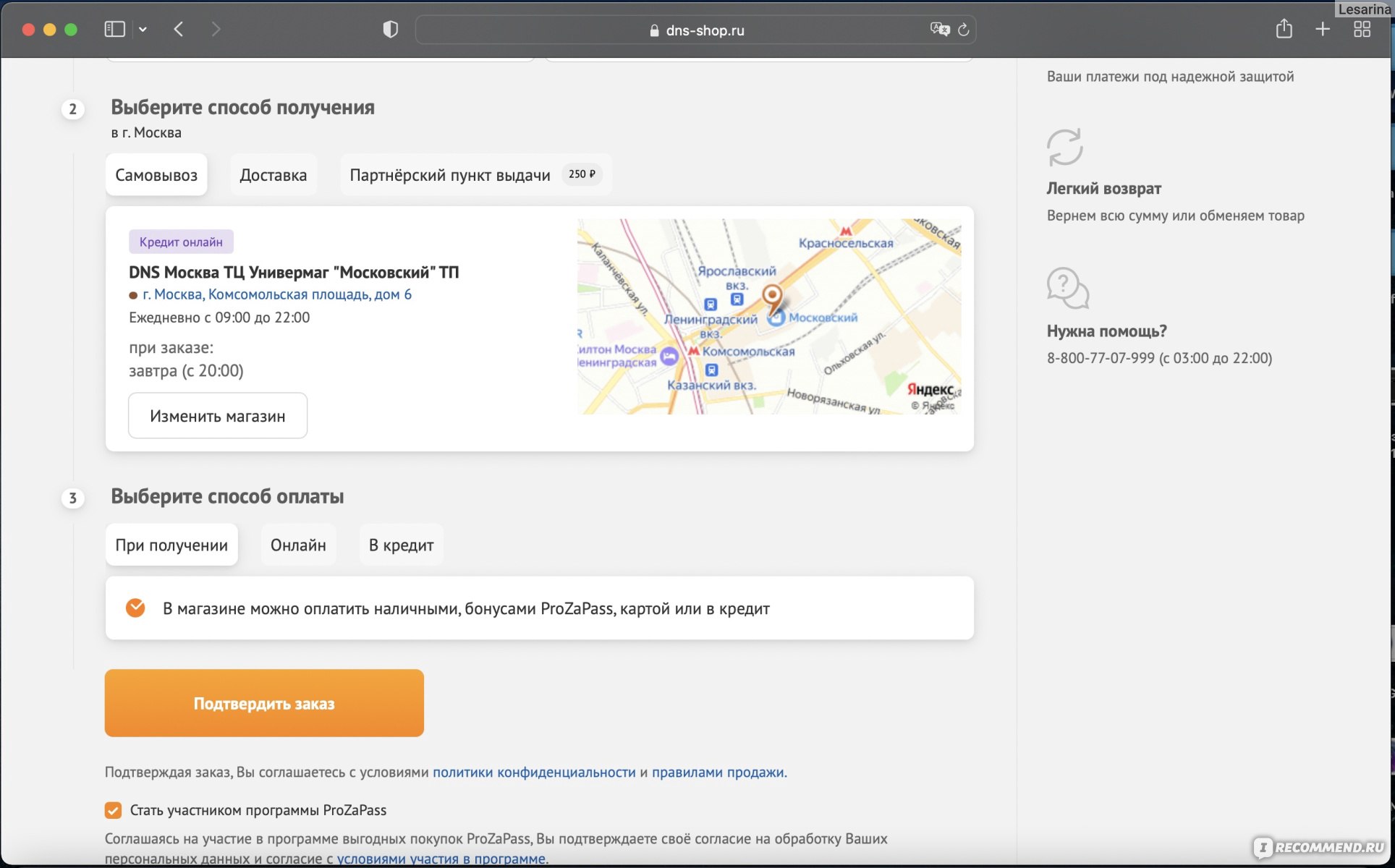Open a new tab with plus icon
The height and width of the screenshot is (868, 1395).
click(x=1323, y=29)
